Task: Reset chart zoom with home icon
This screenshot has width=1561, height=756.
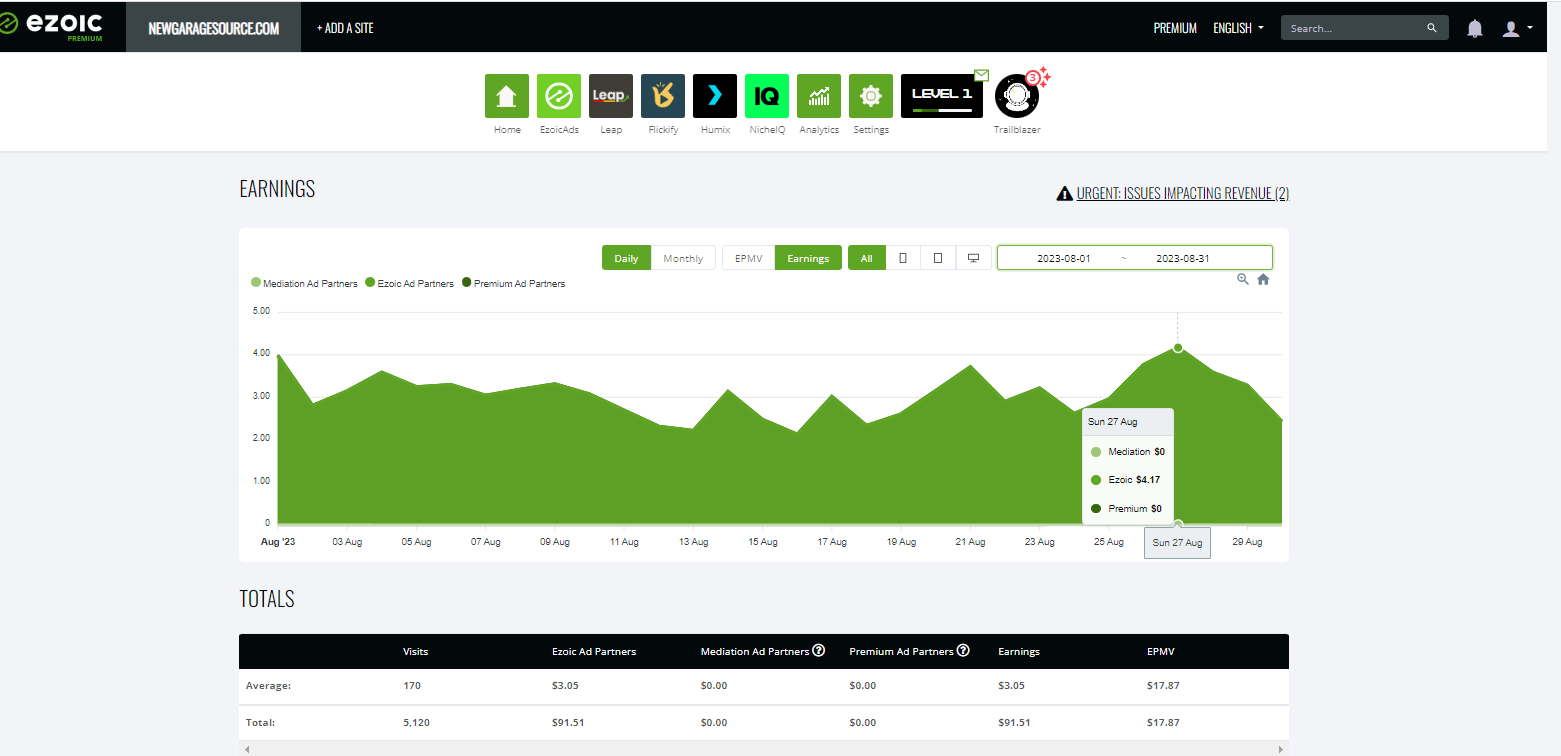Action: tap(1263, 279)
